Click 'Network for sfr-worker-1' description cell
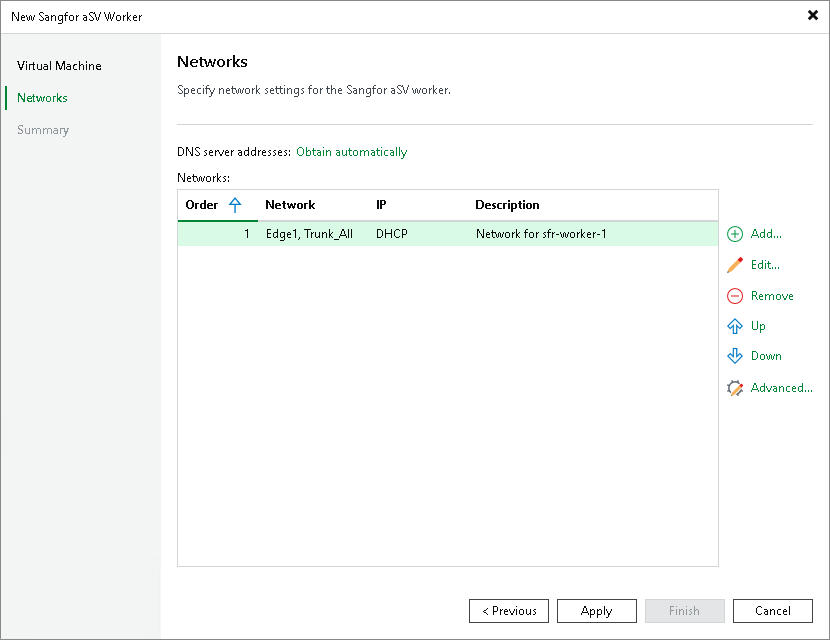Image resolution: width=830 pixels, height=640 pixels. point(541,234)
